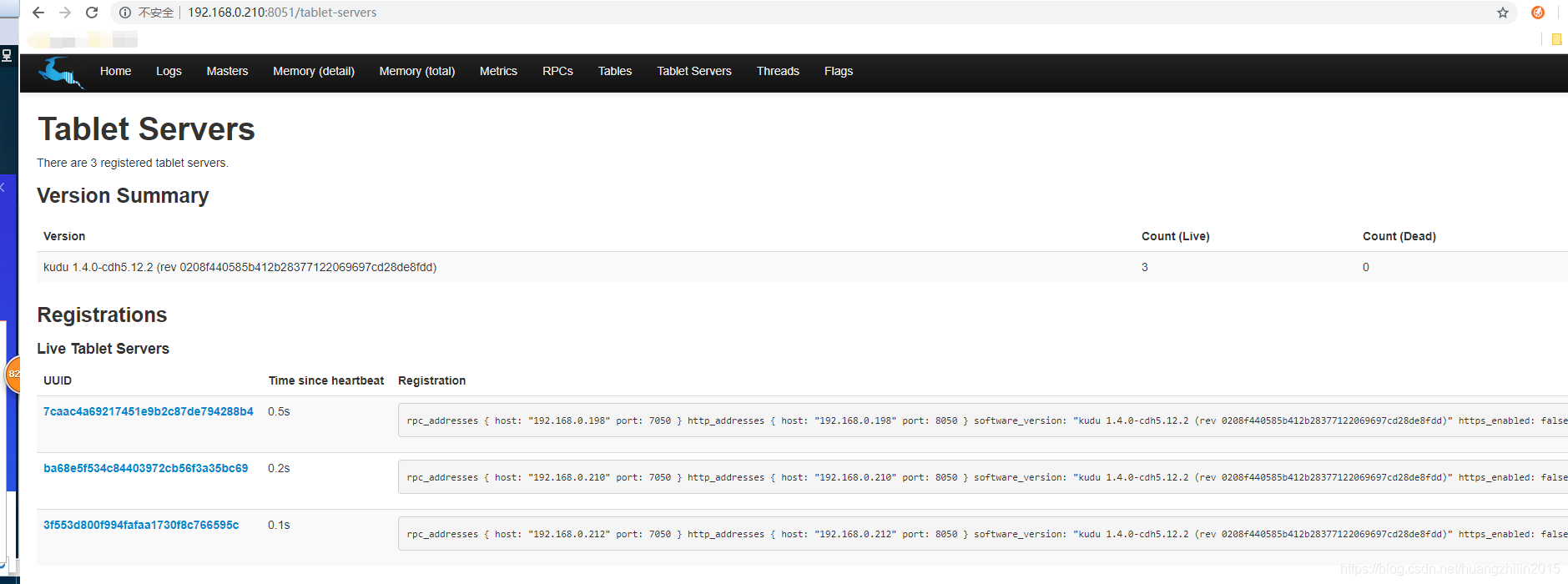This screenshot has width=1568, height=584.
Task: Open tablet server UUID starting with ba68e5f5
Action: click(x=145, y=468)
